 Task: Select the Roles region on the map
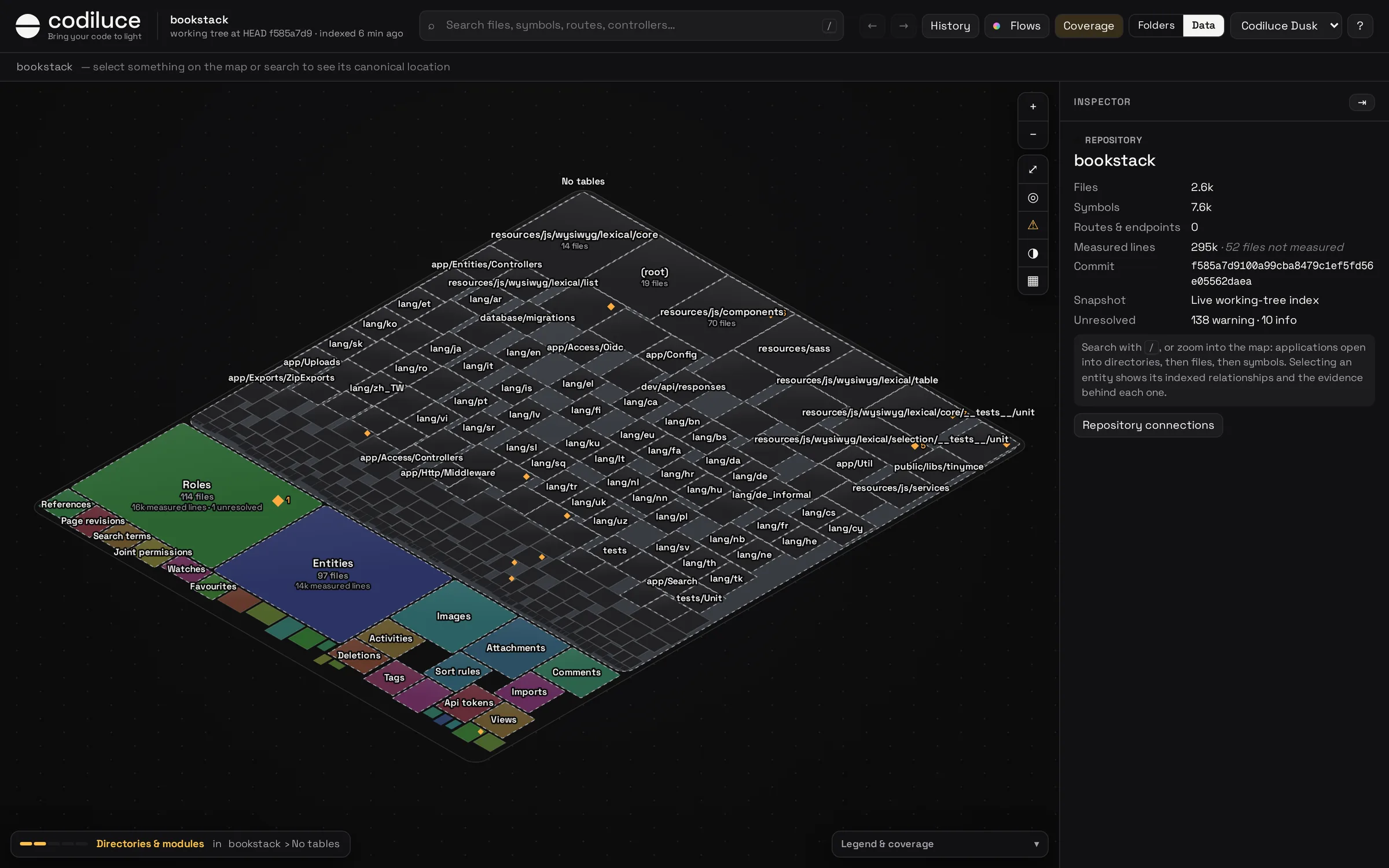[x=196, y=485]
